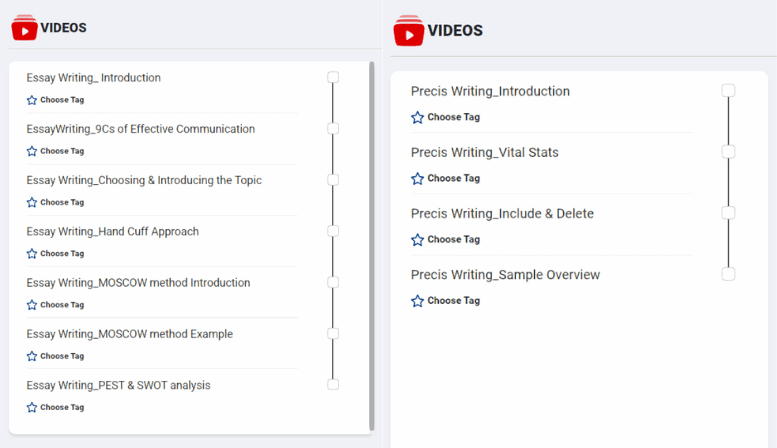Mark Precis Writing_Include & Delete checkbox
777x448 pixels.
[729, 213]
